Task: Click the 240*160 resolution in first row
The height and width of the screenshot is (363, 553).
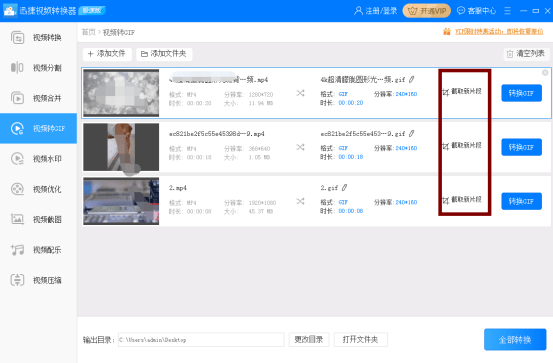Action: point(406,94)
